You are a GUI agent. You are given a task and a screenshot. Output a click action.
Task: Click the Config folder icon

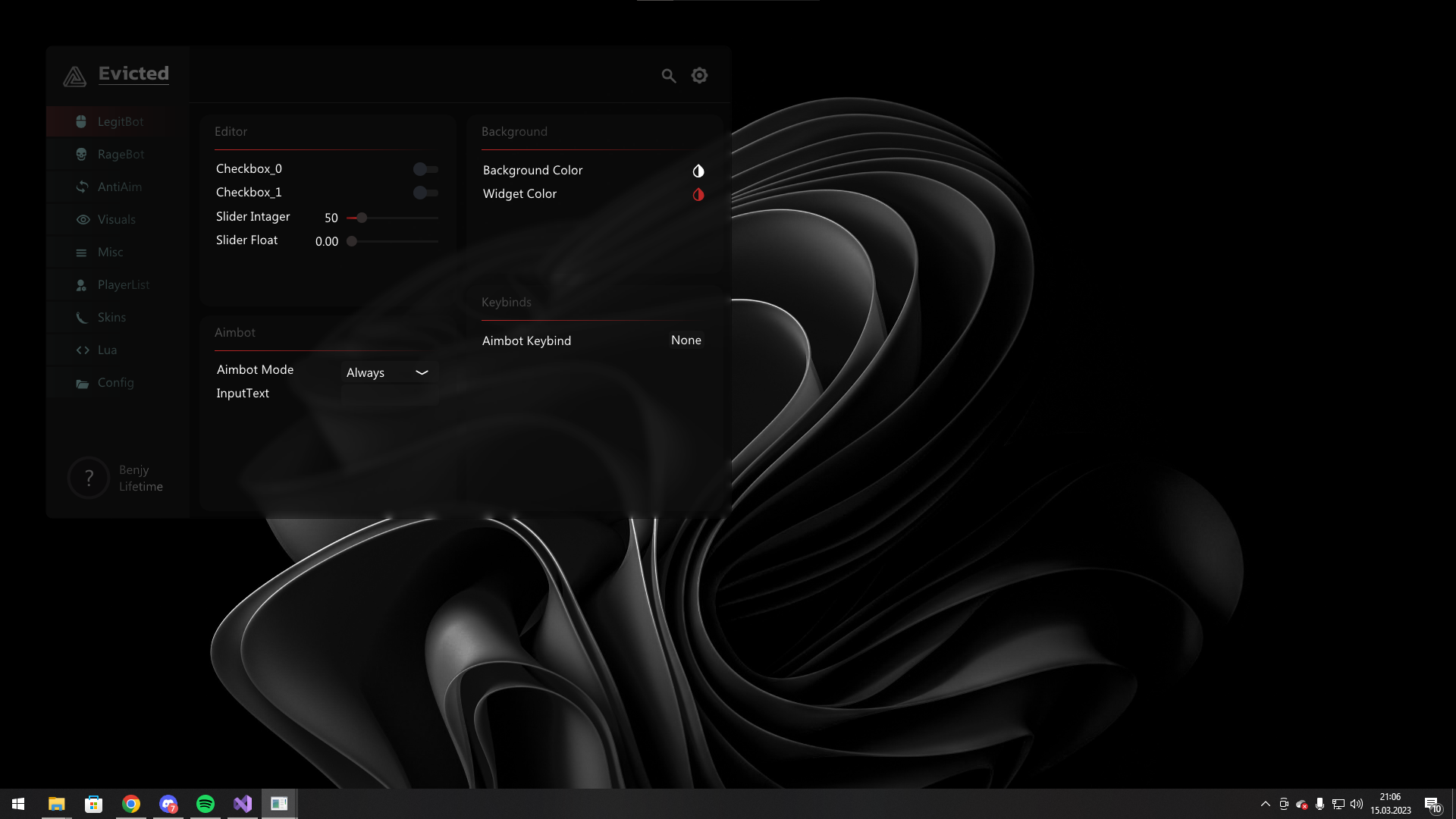(82, 384)
